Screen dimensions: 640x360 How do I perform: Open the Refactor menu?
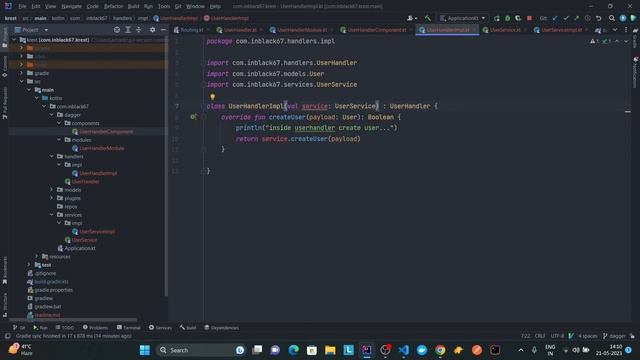pyautogui.click(x=113, y=6)
